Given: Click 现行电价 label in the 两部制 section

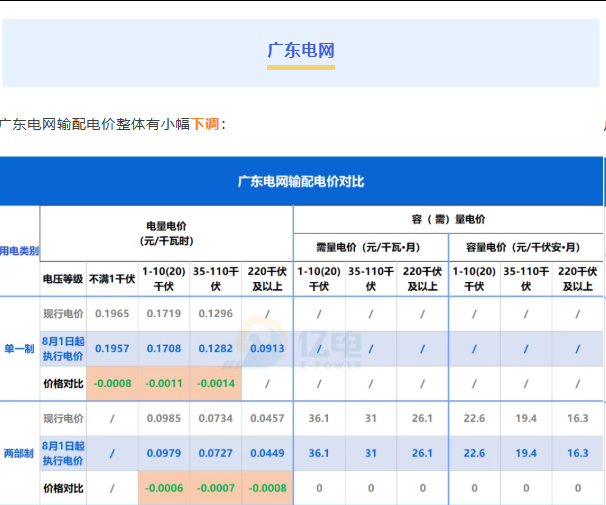Looking at the screenshot, I should coord(63,418).
